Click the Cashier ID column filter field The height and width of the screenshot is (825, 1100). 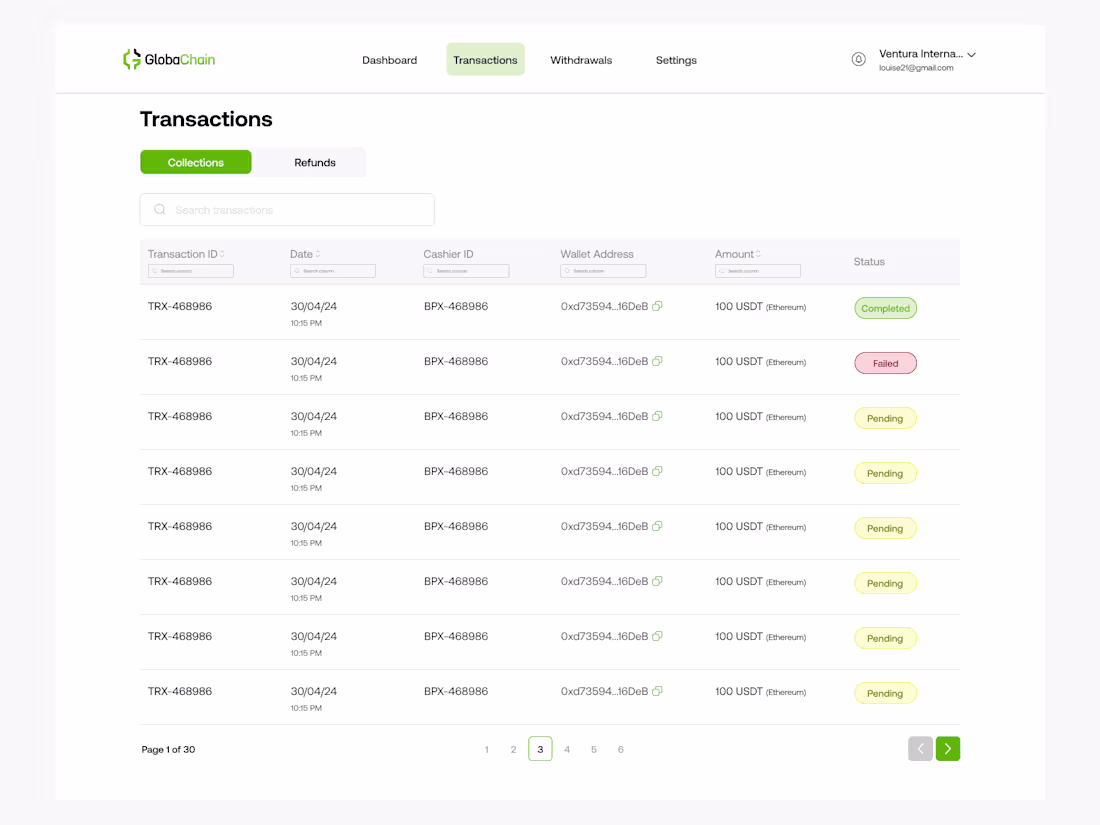[x=465, y=270]
